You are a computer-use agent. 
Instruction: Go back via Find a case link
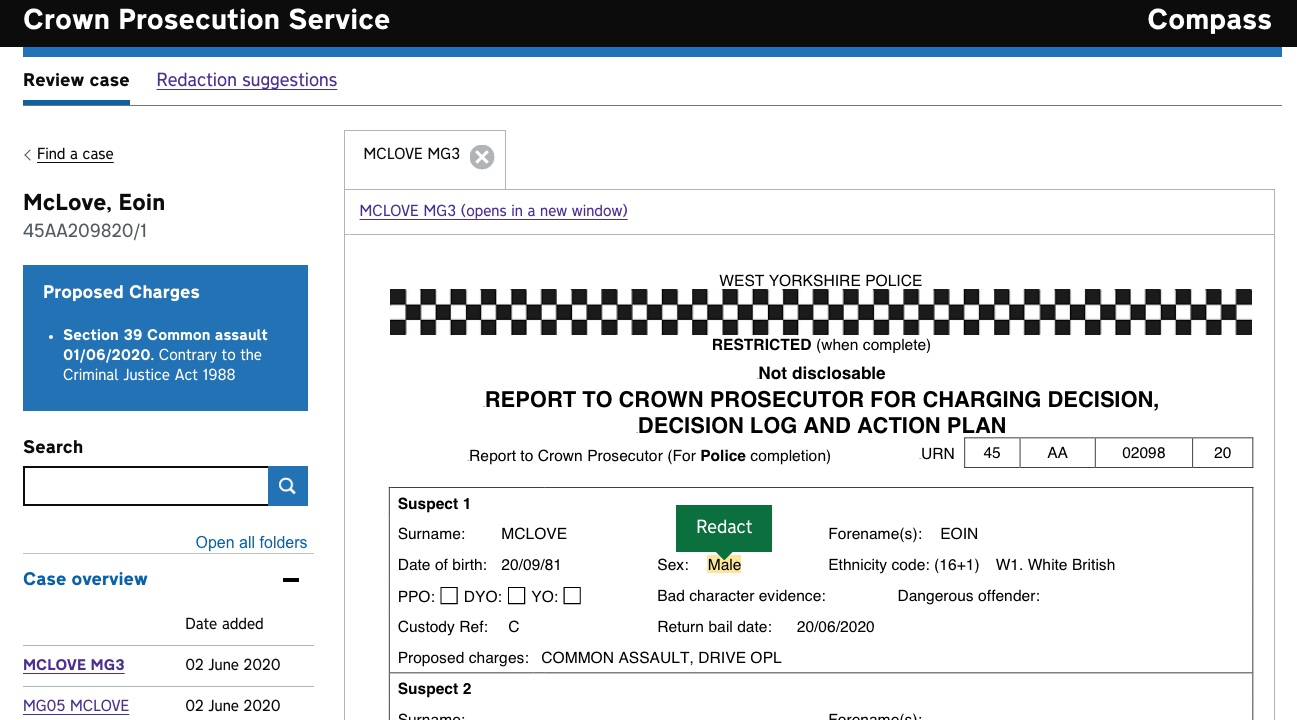[75, 154]
